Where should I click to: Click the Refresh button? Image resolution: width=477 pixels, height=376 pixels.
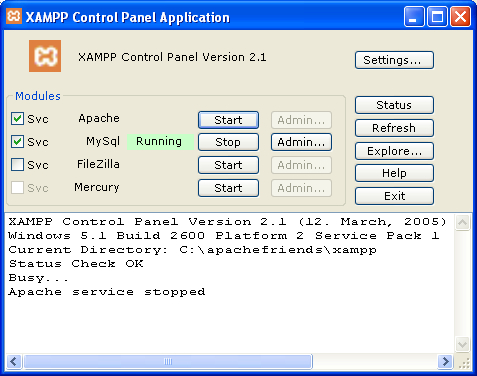(x=394, y=128)
